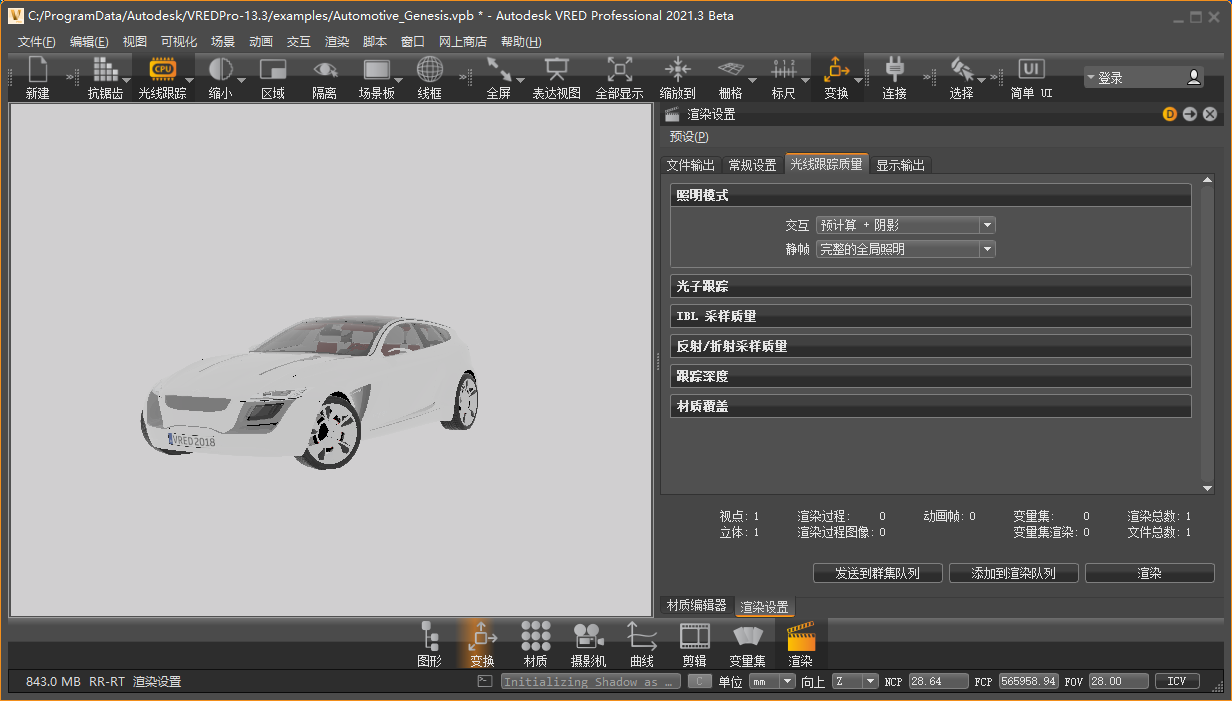Click the user account icon beside 登录
1232x701 pixels.
1194,77
